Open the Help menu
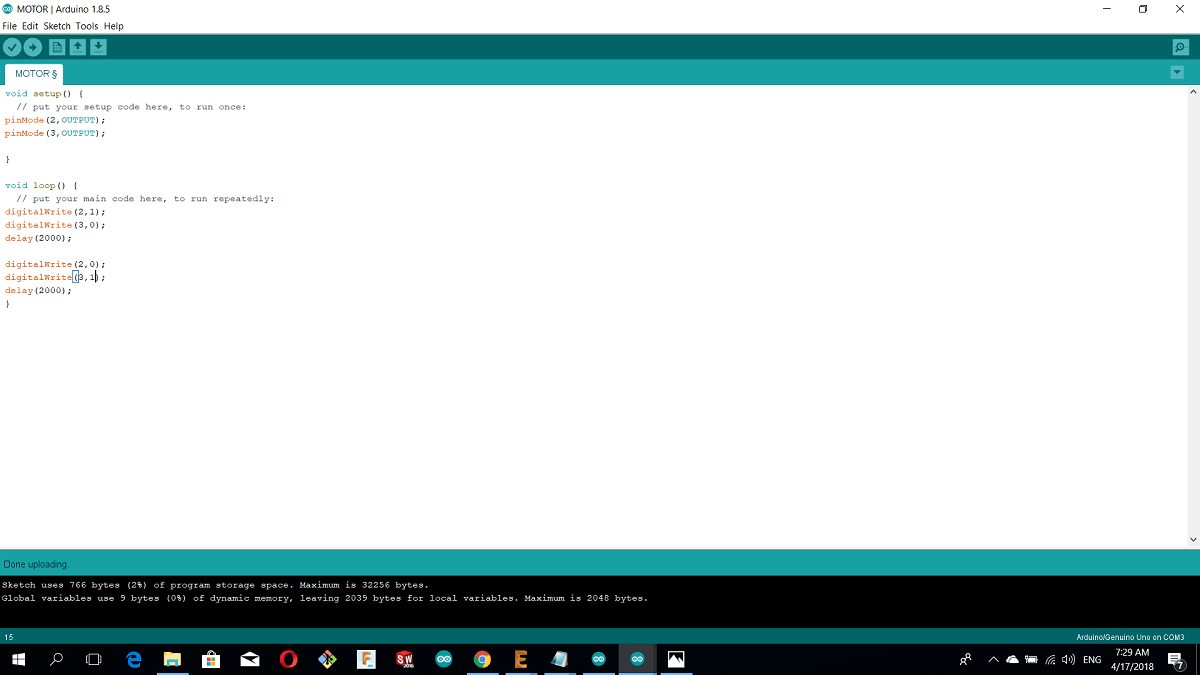 113,26
